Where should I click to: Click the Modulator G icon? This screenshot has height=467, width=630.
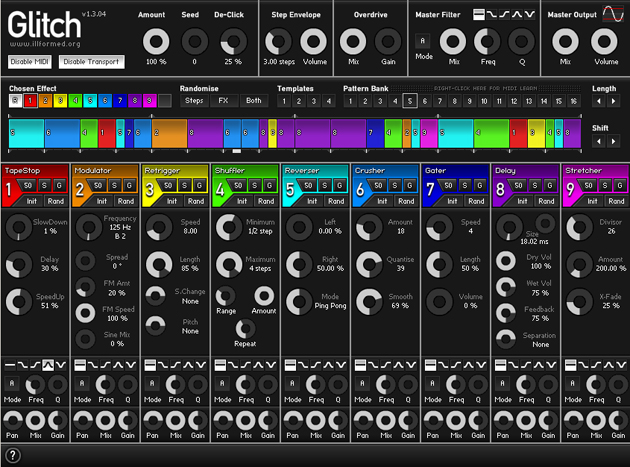click(129, 185)
